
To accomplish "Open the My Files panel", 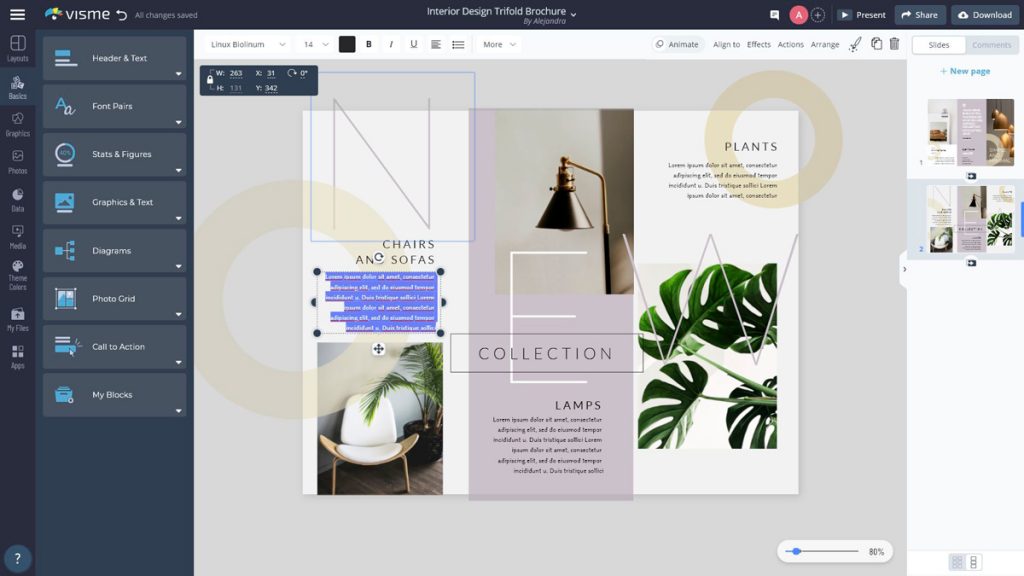I will click(17, 315).
